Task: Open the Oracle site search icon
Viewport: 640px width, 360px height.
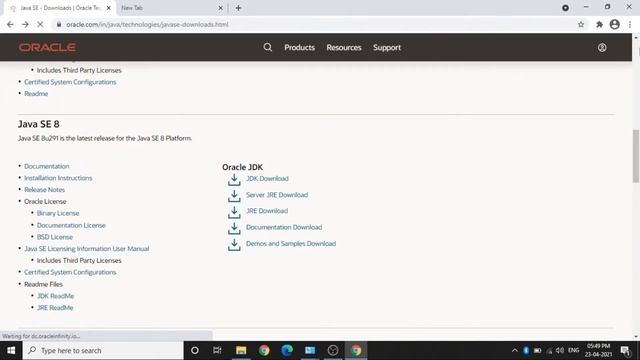Action: [267, 47]
